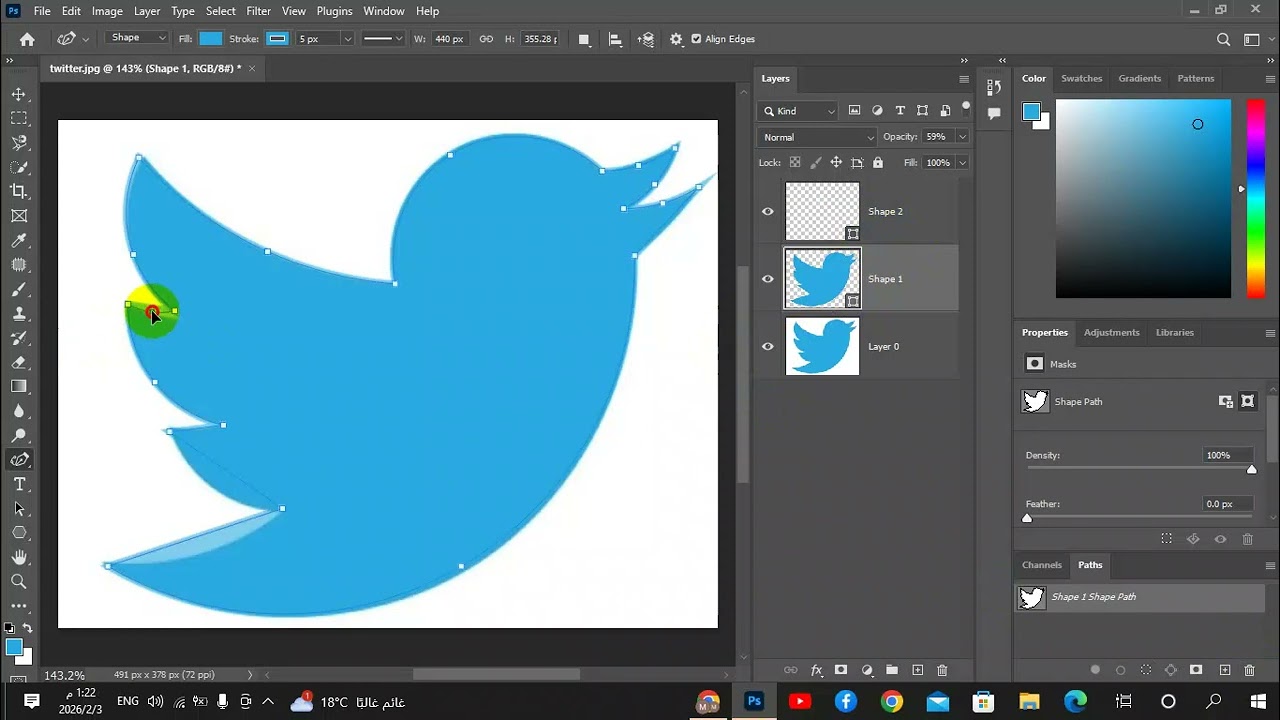
Task: Delete layer using Layers trash icon
Action: tap(942, 670)
